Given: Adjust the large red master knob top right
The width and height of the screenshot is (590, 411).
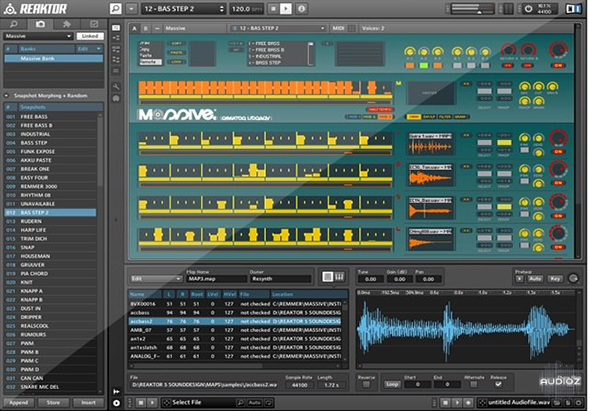Looking at the screenshot, I should (558, 50).
